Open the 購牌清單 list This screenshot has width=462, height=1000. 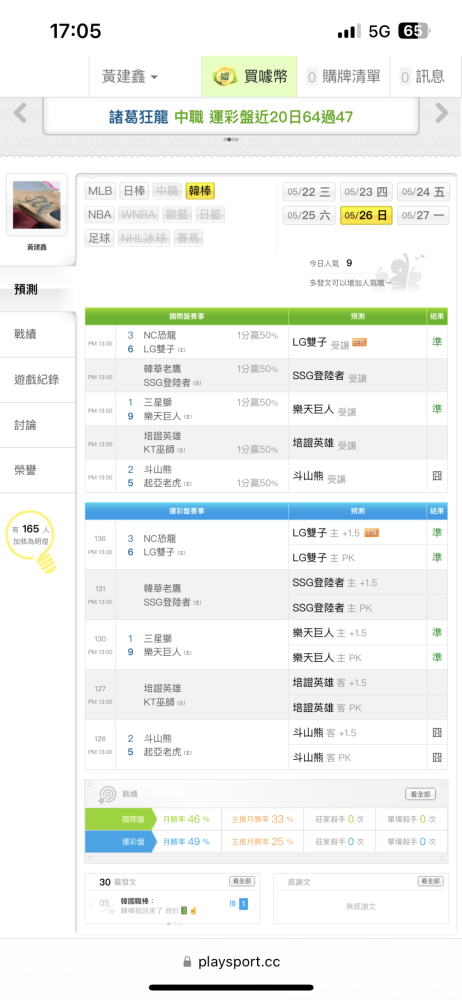tap(345, 77)
